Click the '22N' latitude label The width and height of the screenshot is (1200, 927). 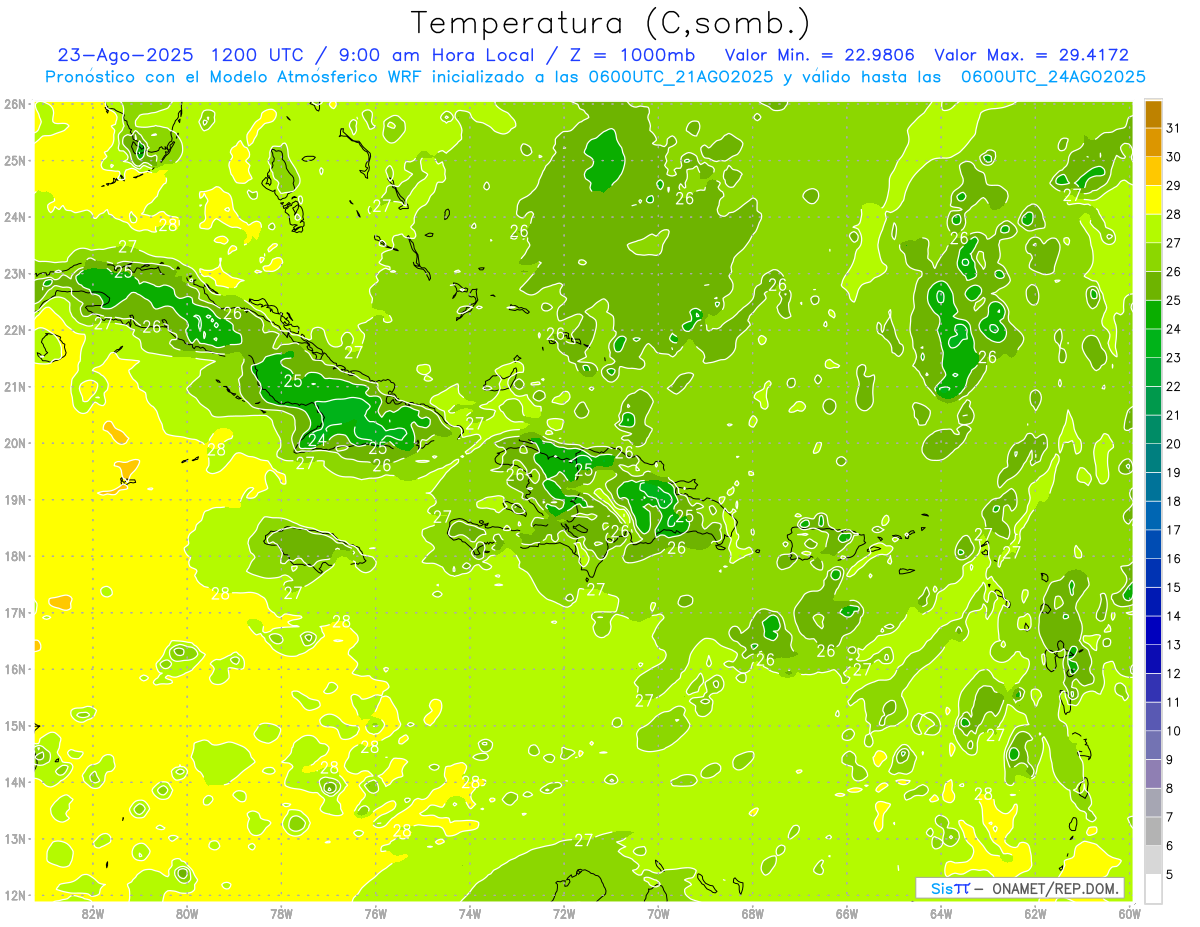click(14, 330)
